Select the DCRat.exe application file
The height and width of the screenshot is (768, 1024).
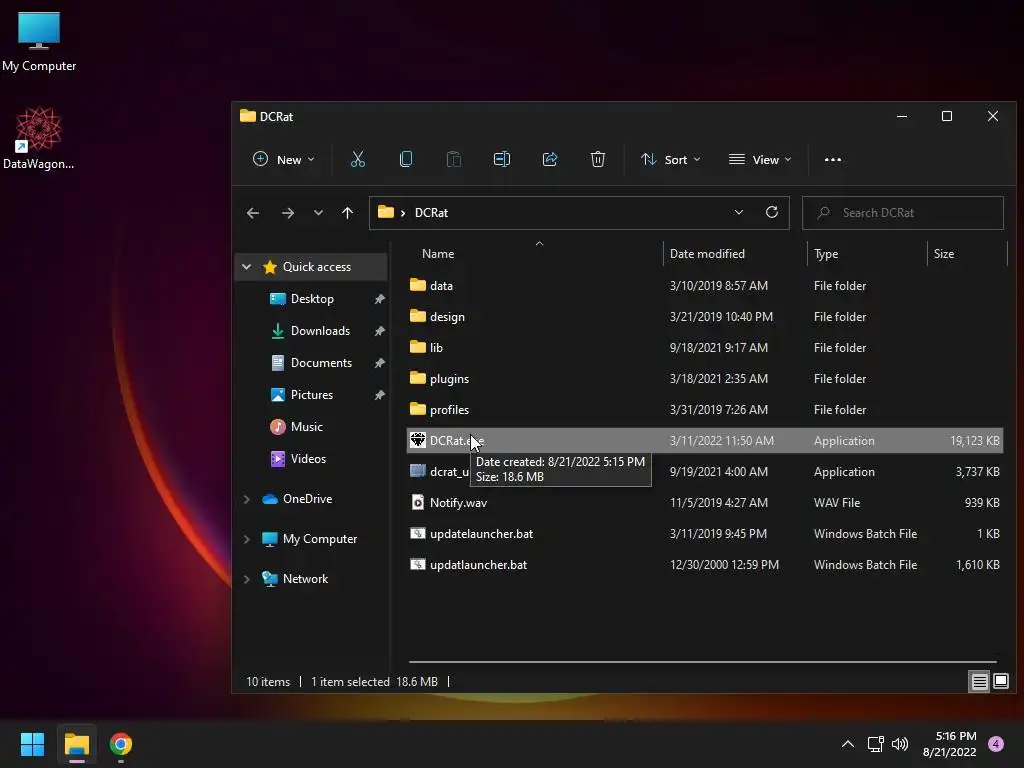pyautogui.click(x=705, y=441)
